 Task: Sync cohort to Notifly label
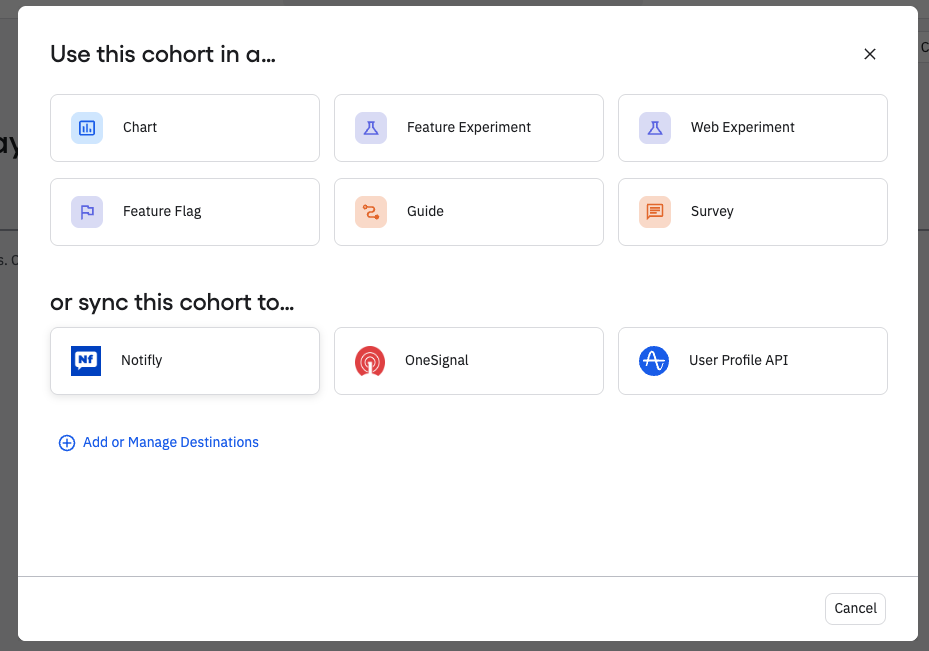tap(142, 360)
